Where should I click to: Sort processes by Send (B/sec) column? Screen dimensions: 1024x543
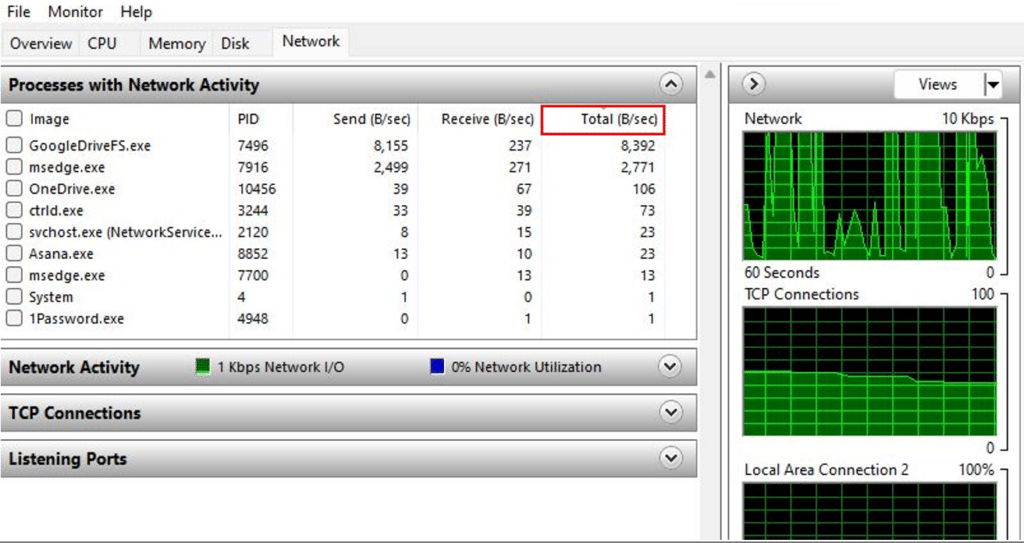tap(371, 120)
